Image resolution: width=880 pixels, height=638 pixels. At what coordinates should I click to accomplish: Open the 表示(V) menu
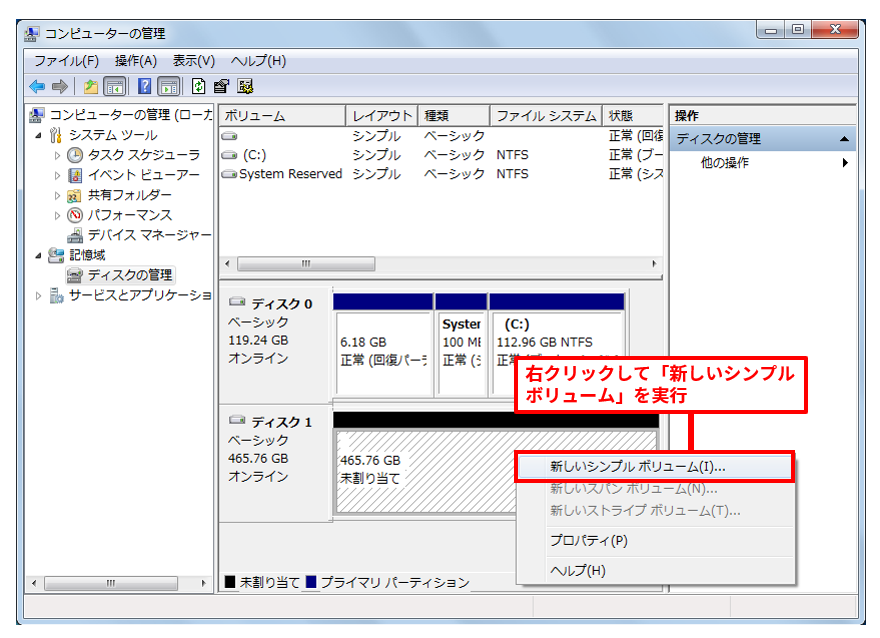point(194,61)
